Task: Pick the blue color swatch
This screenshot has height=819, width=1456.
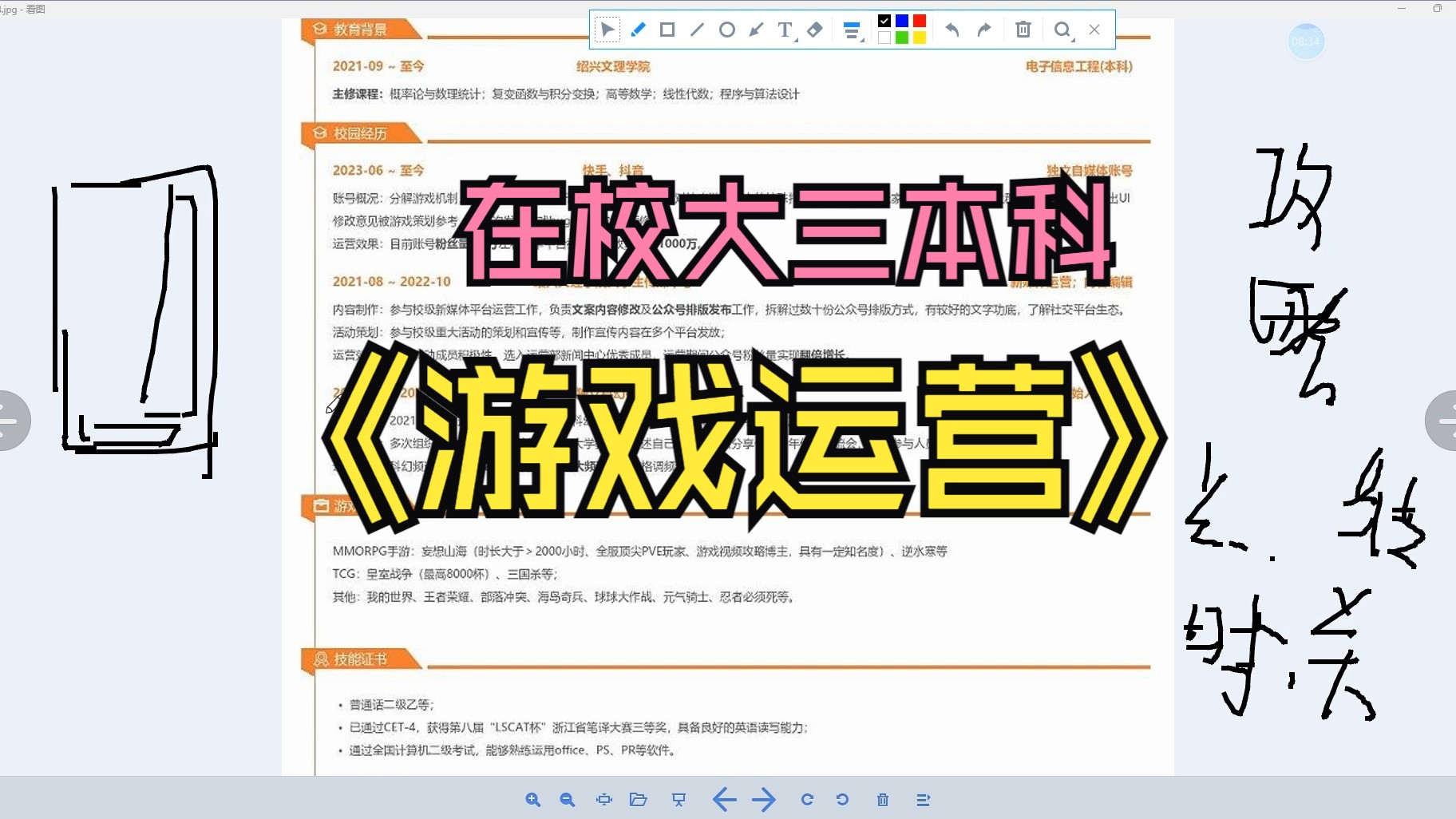Action: [x=902, y=21]
